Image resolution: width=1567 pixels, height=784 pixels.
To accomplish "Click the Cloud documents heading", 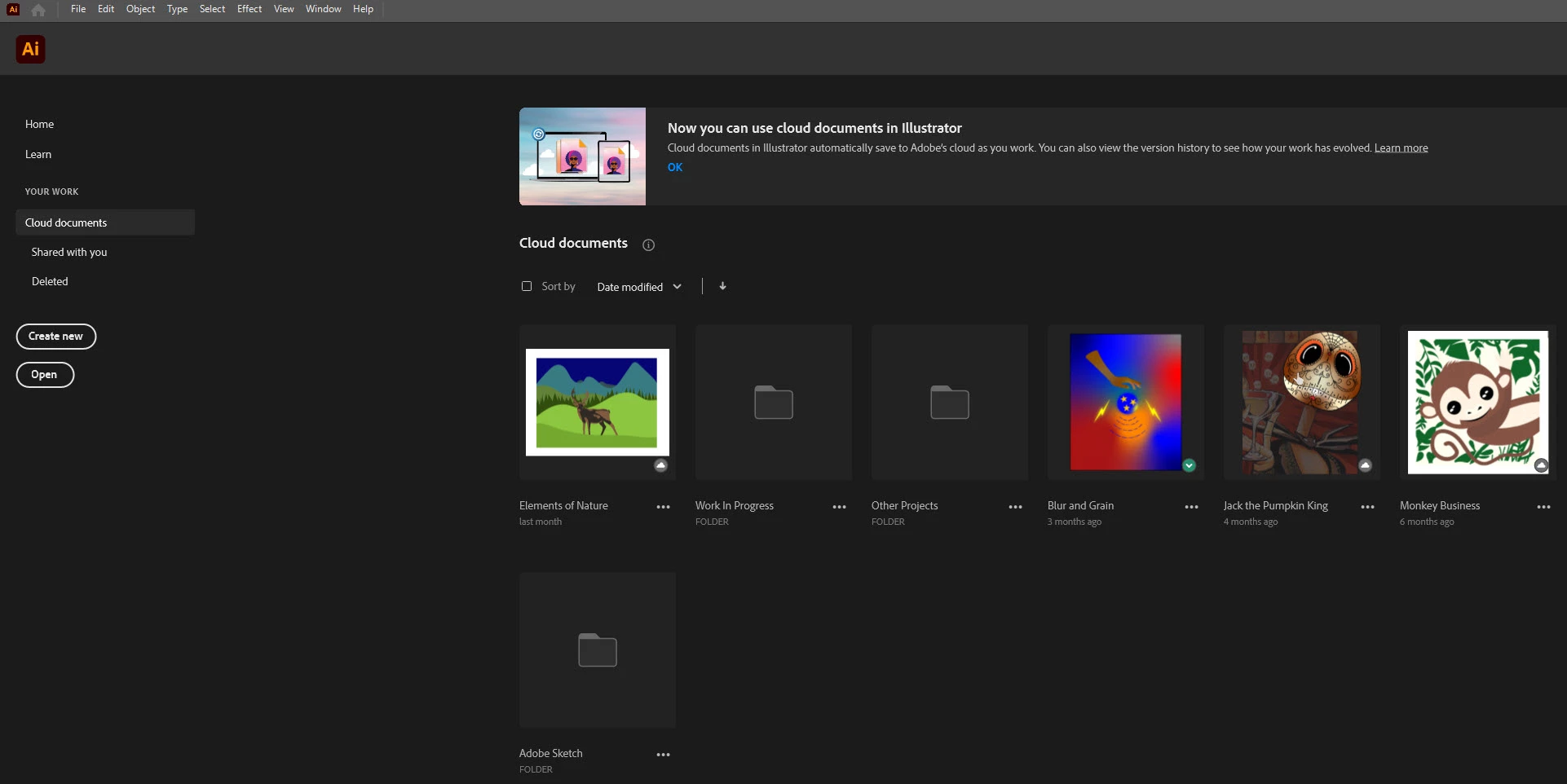I will point(573,243).
